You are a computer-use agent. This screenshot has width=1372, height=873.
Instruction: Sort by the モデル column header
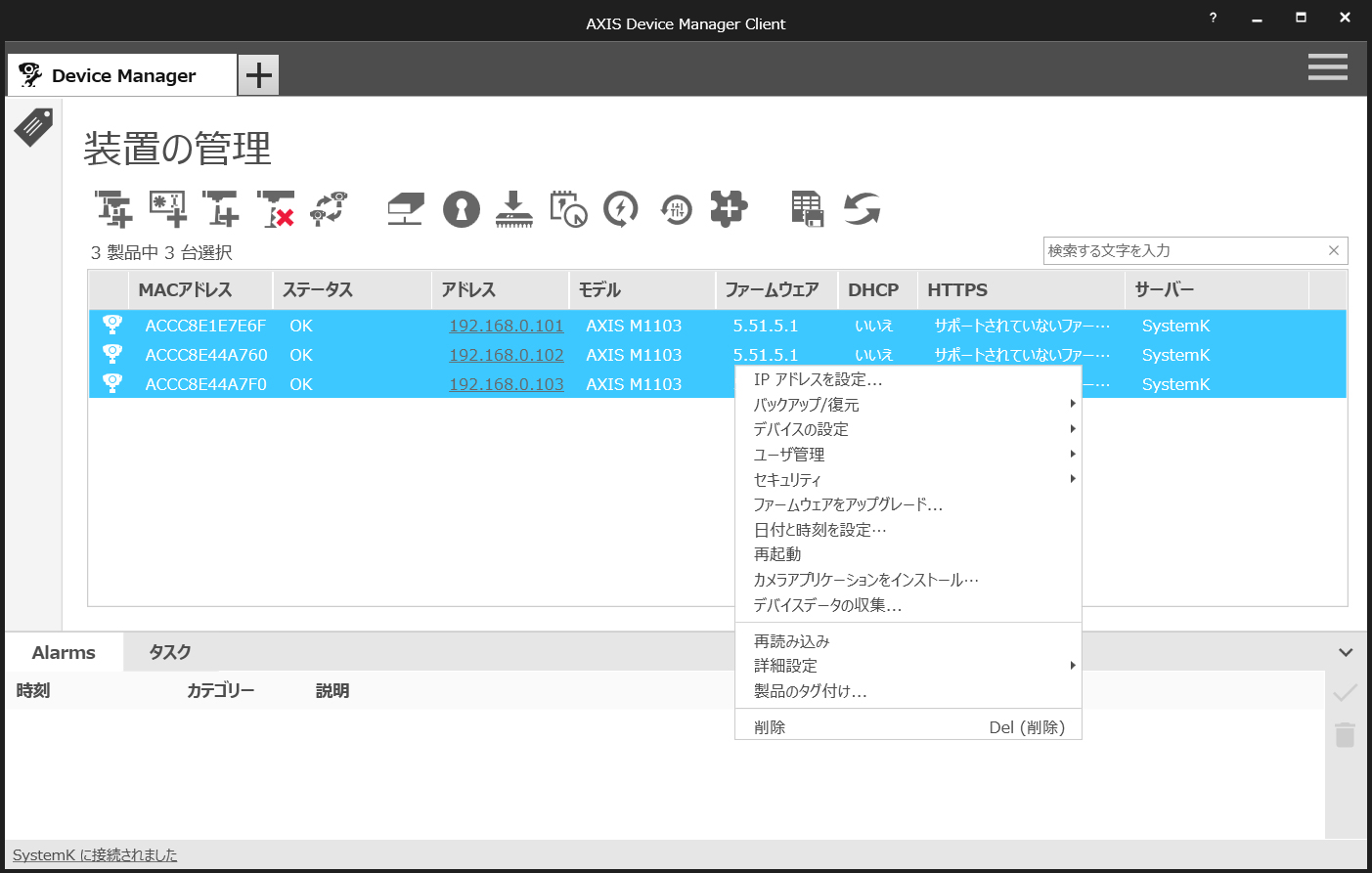(x=642, y=289)
